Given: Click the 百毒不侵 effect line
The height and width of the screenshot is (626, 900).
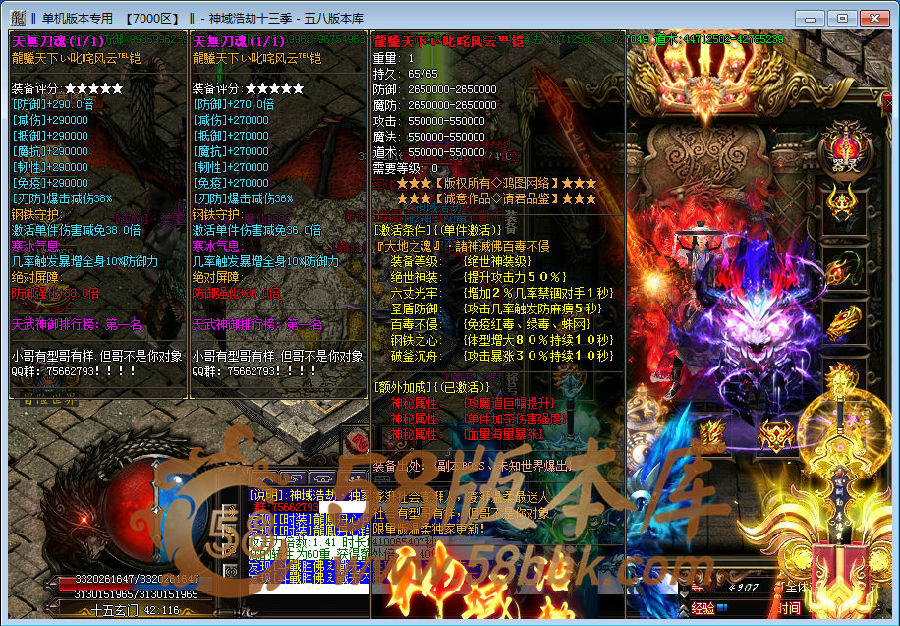Looking at the screenshot, I should [x=490, y=324].
